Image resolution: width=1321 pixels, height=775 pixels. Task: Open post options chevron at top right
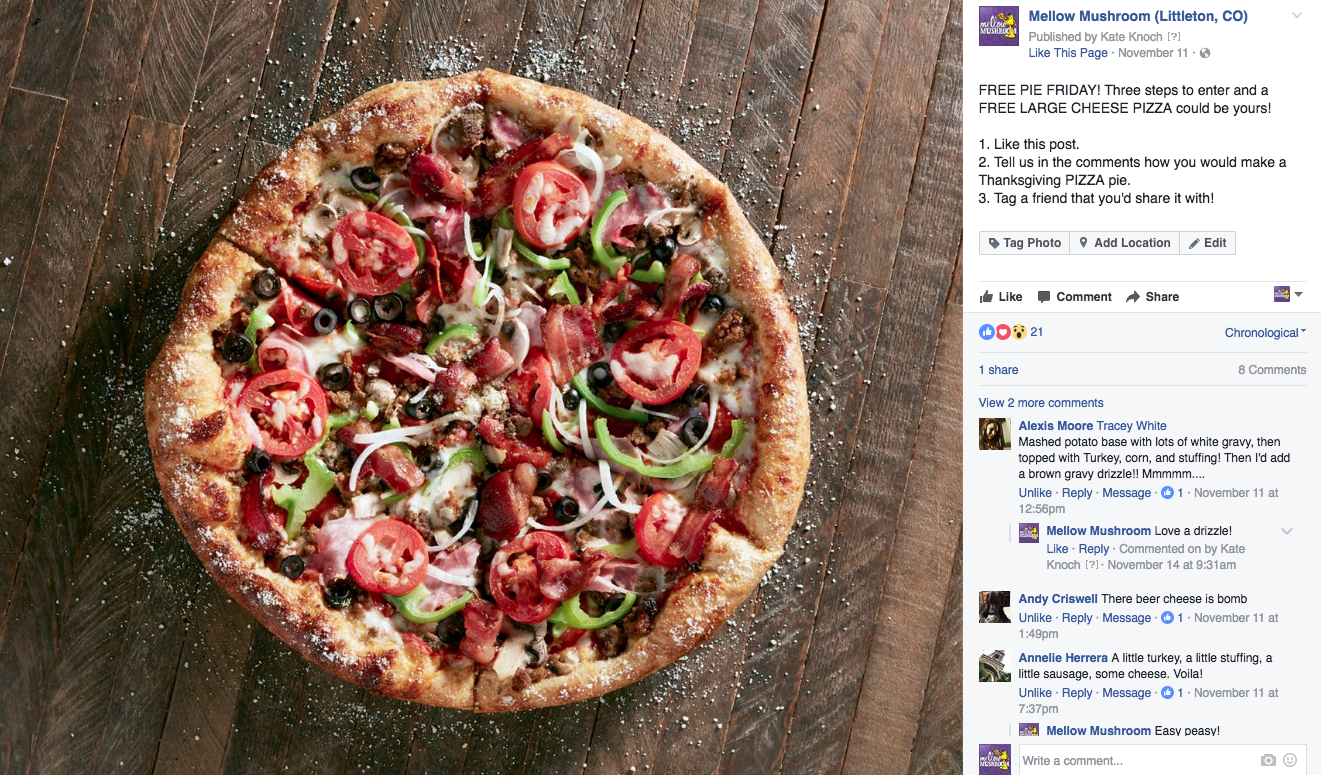(x=1297, y=16)
